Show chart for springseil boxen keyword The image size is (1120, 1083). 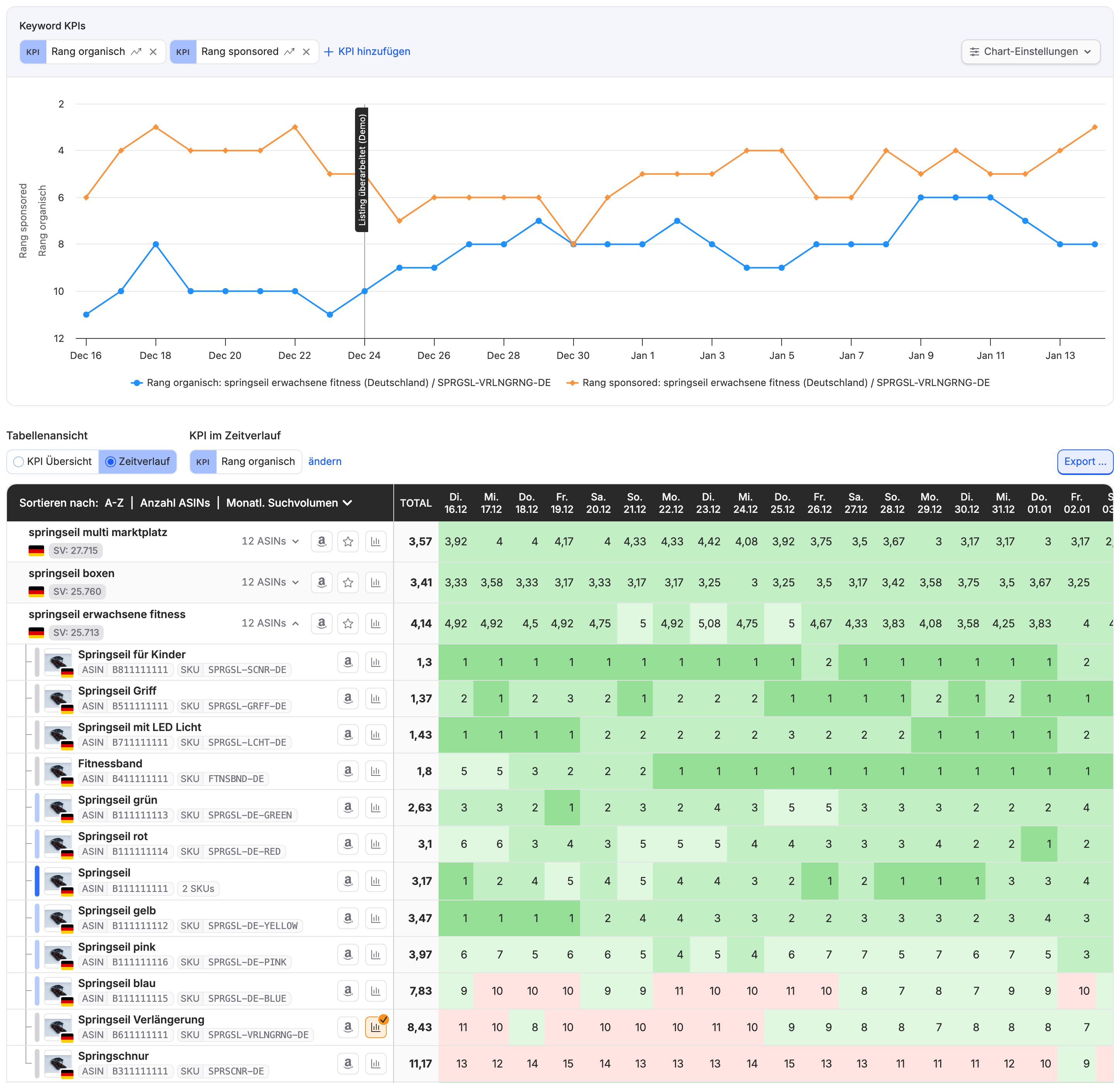point(376,582)
